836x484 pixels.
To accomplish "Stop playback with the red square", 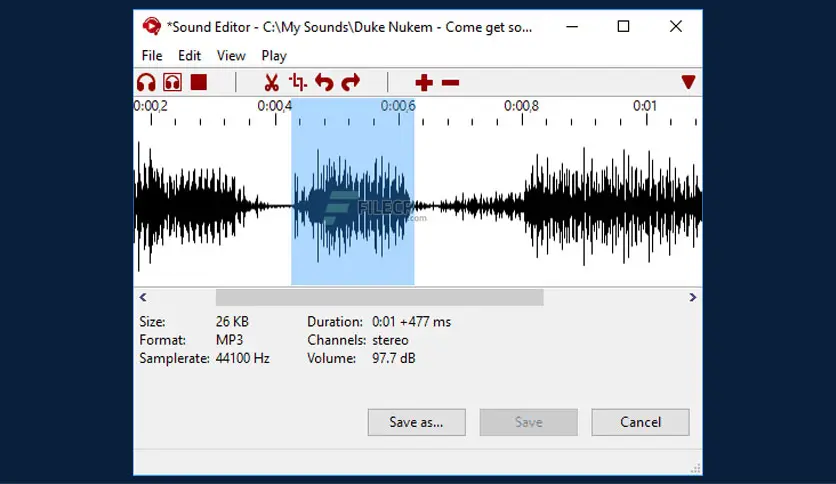I will 198,82.
